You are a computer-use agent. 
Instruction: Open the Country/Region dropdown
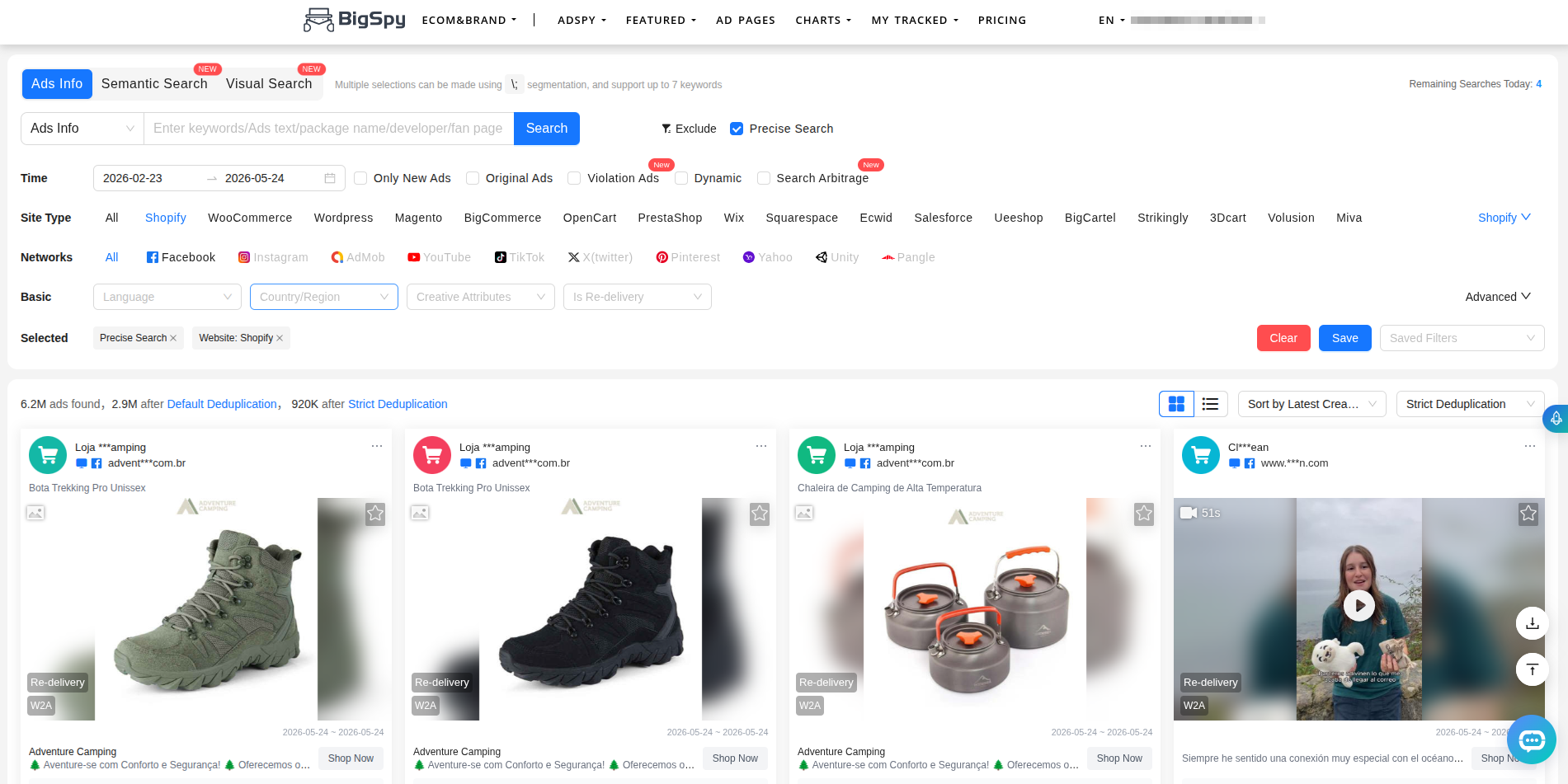pyautogui.click(x=324, y=297)
